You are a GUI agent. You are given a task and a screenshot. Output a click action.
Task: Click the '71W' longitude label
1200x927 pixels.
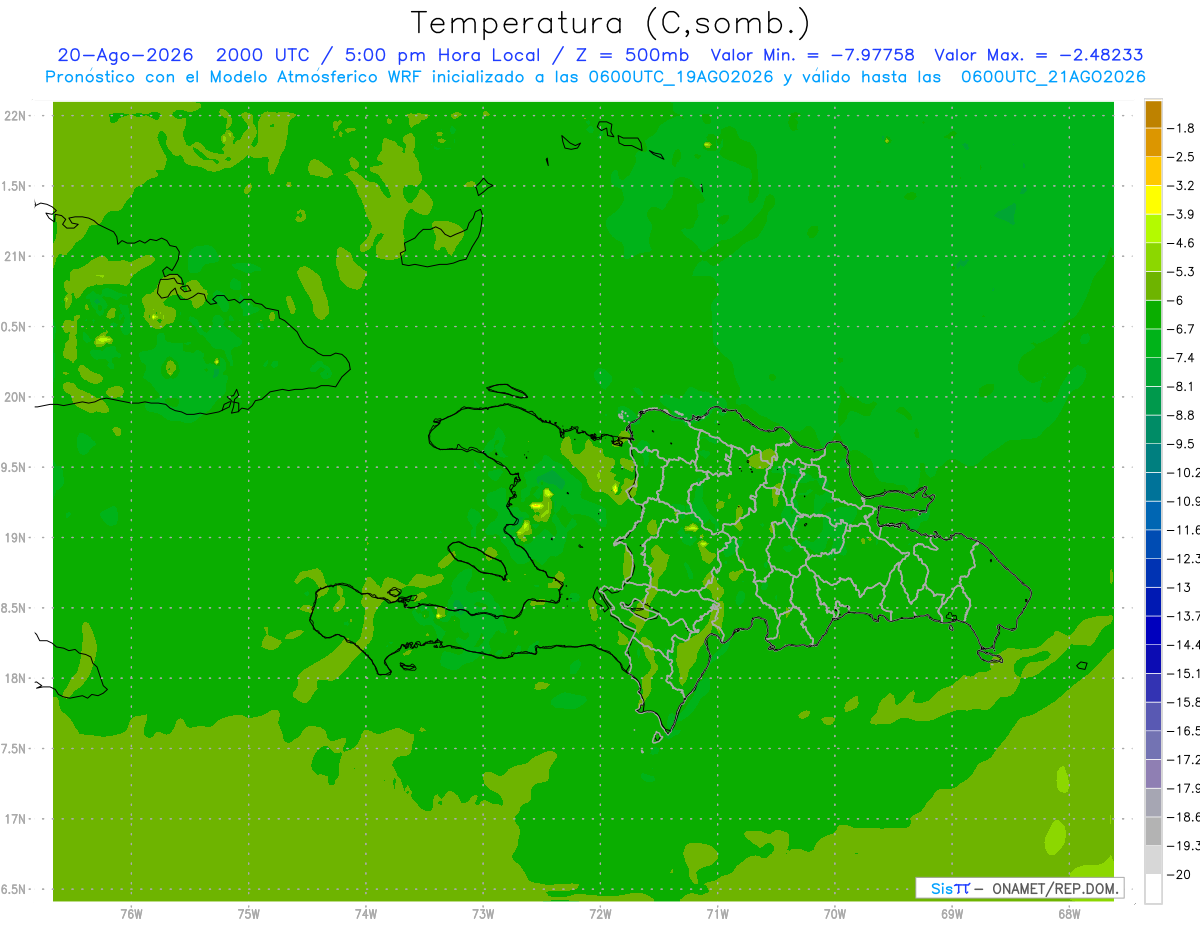tap(717, 914)
